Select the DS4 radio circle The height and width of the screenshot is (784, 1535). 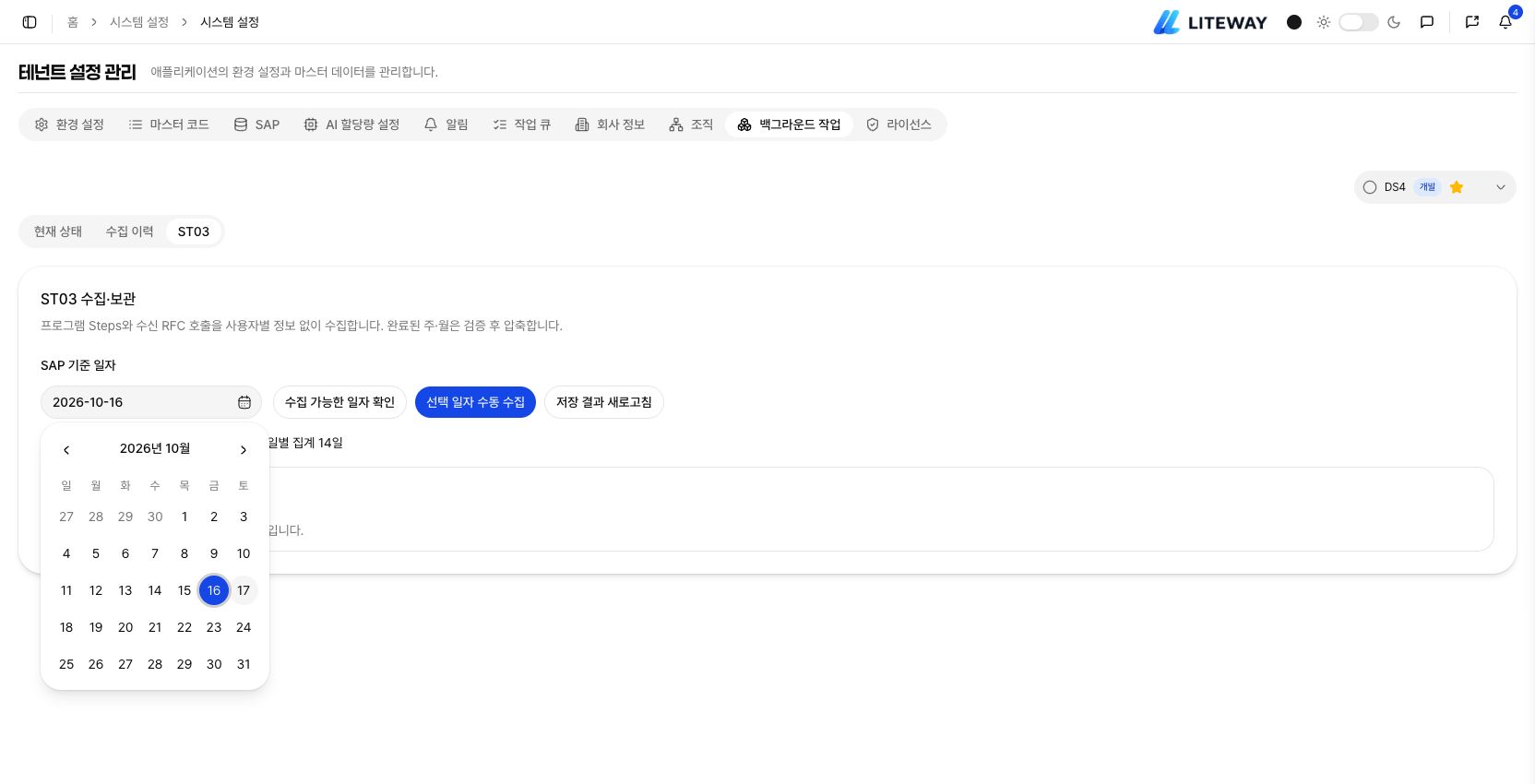[x=1370, y=187]
